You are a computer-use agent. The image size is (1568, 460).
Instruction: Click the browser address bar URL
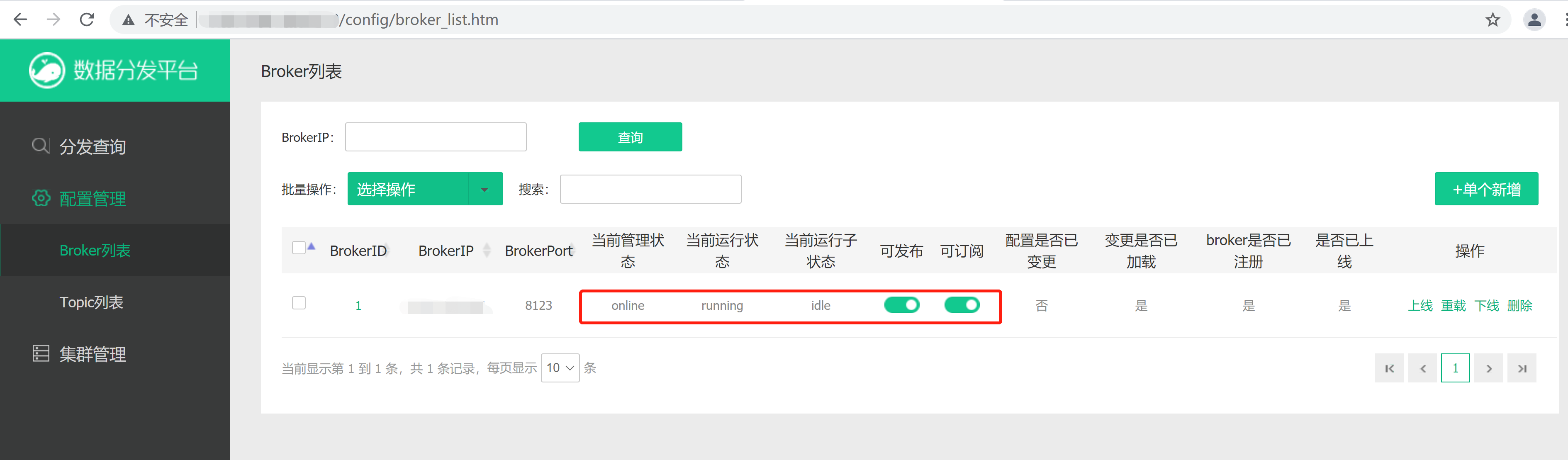(420, 20)
